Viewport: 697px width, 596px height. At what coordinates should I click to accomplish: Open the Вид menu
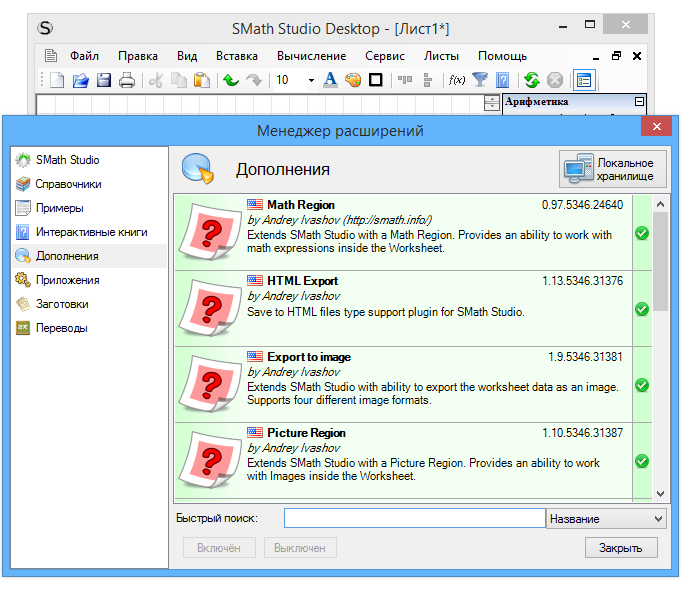click(x=187, y=56)
